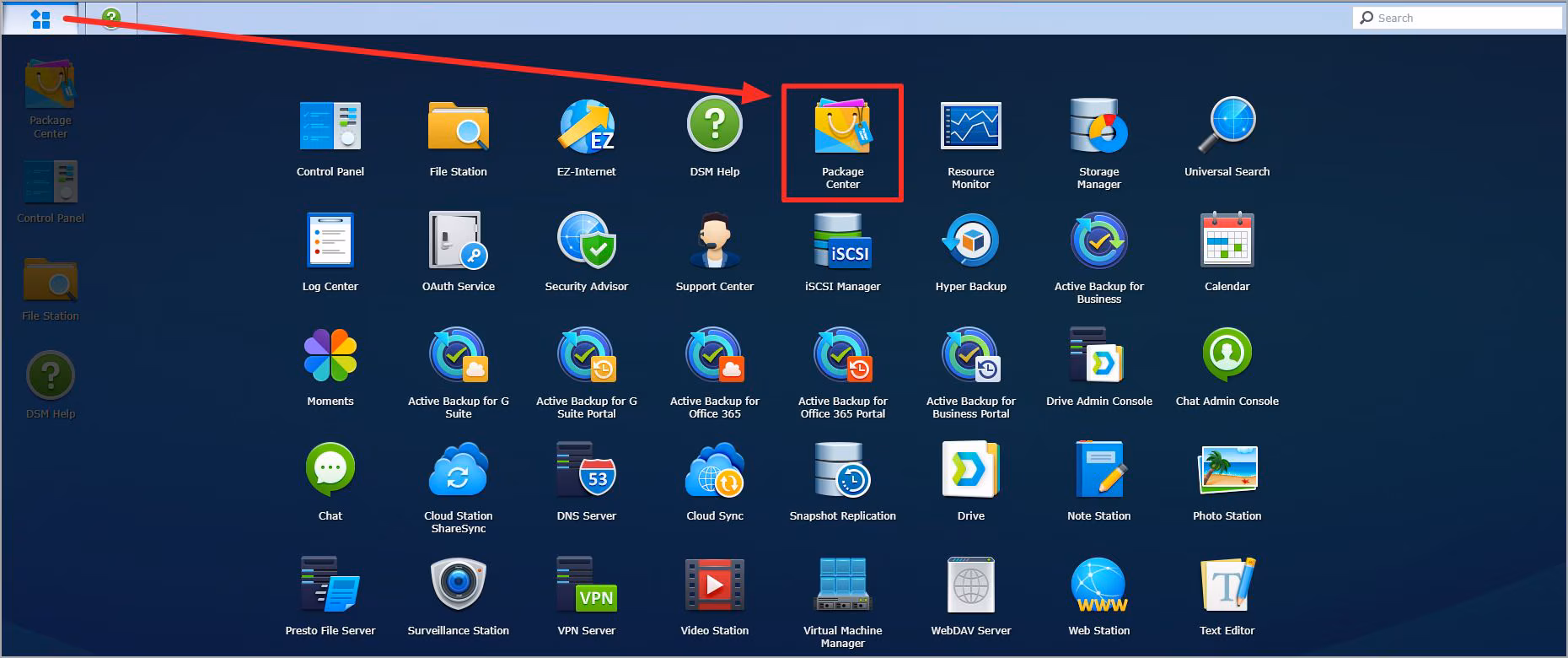
Task: Open the dimmed Control Panel desktop shortcut
Action: (x=51, y=191)
